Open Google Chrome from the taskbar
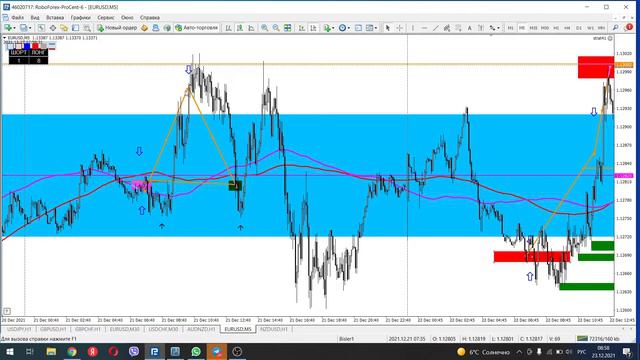 pos(72,351)
